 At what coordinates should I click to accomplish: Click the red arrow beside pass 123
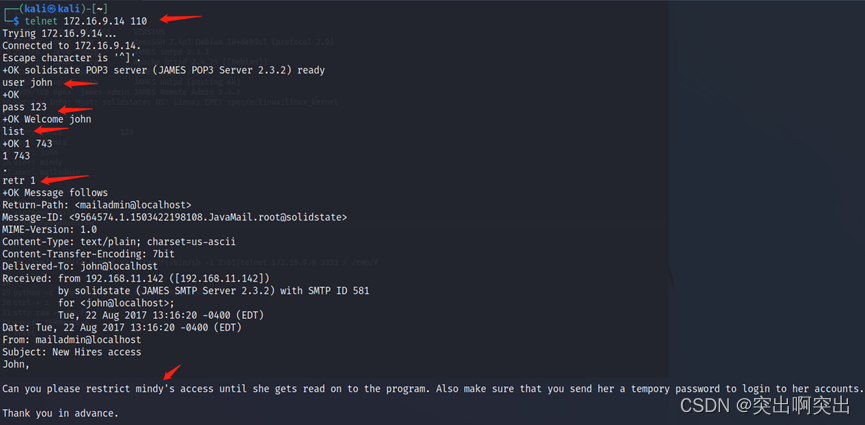pos(74,109)
